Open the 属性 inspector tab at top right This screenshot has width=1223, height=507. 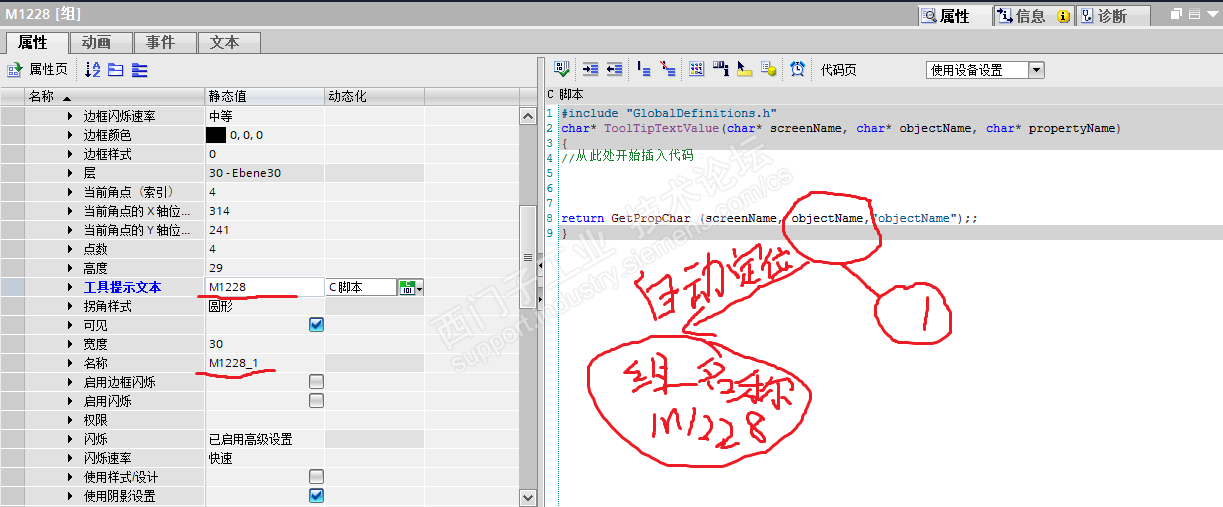click(955, 16)
